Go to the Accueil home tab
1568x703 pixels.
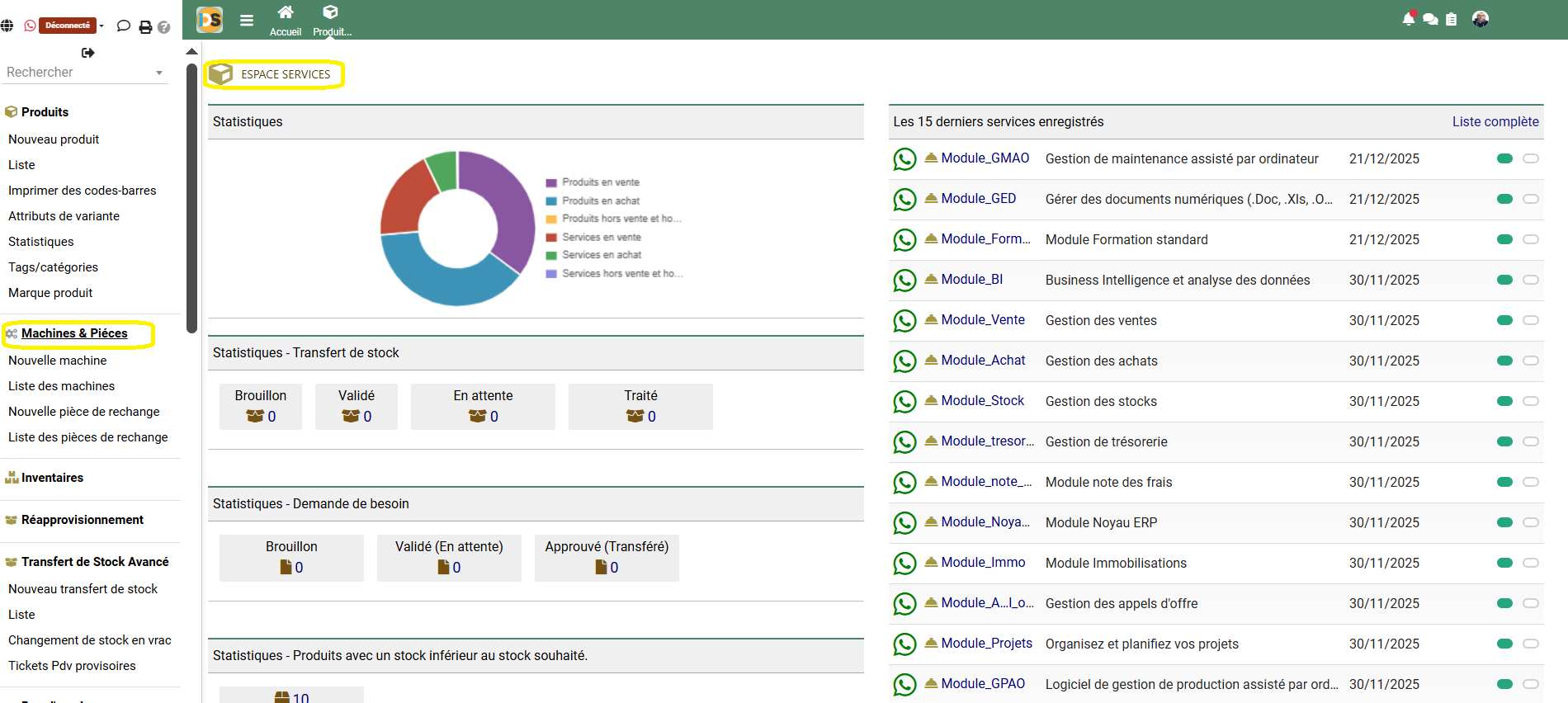286,21
